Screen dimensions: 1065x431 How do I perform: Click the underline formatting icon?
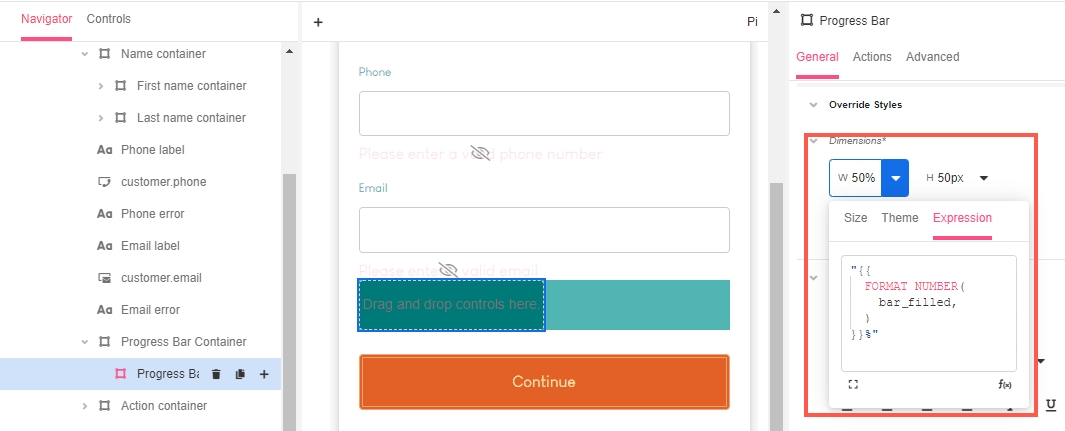(1051, 406)
